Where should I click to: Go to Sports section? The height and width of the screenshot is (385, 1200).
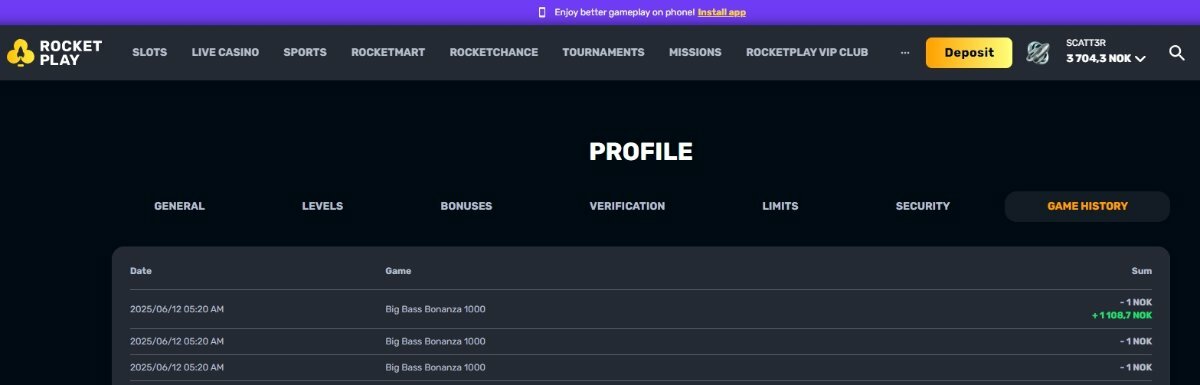305,53
